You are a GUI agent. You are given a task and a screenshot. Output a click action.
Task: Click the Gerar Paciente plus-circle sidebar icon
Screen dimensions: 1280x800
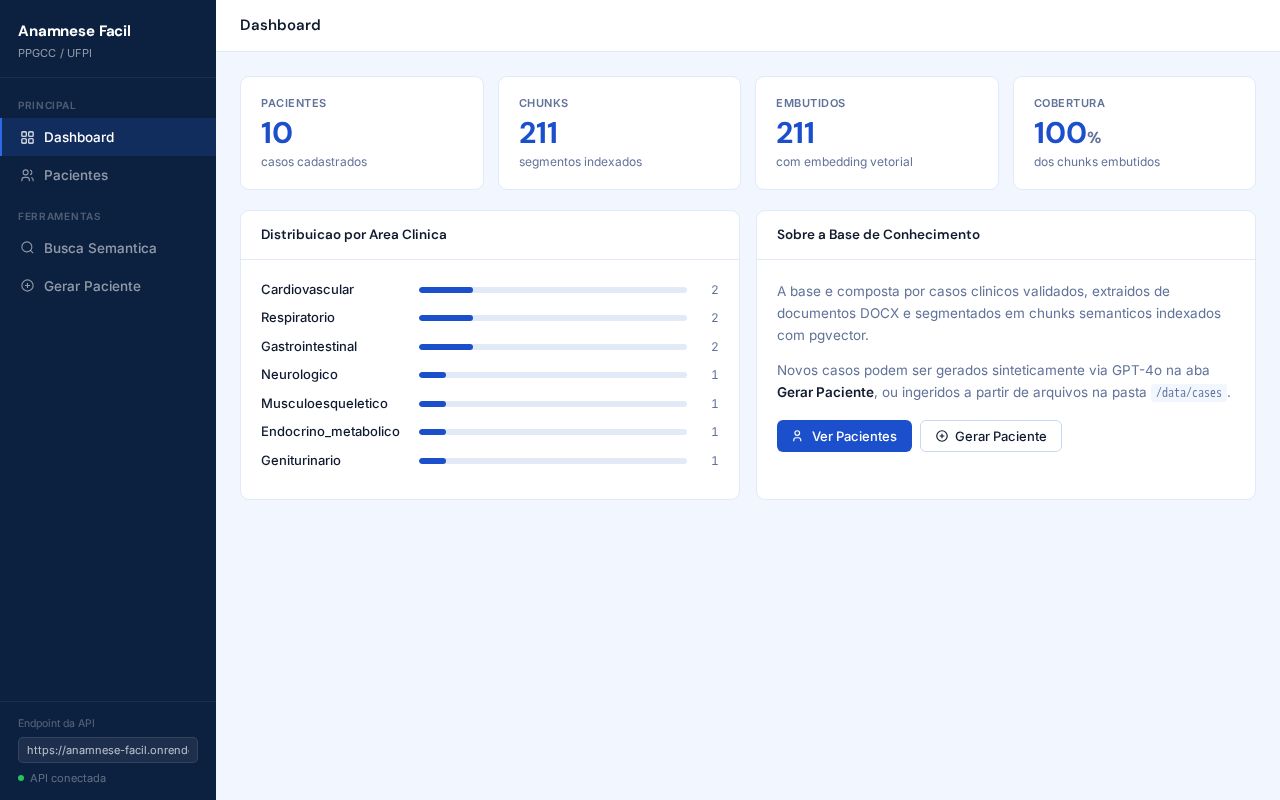pyautogui.click(x=27, y=286)
